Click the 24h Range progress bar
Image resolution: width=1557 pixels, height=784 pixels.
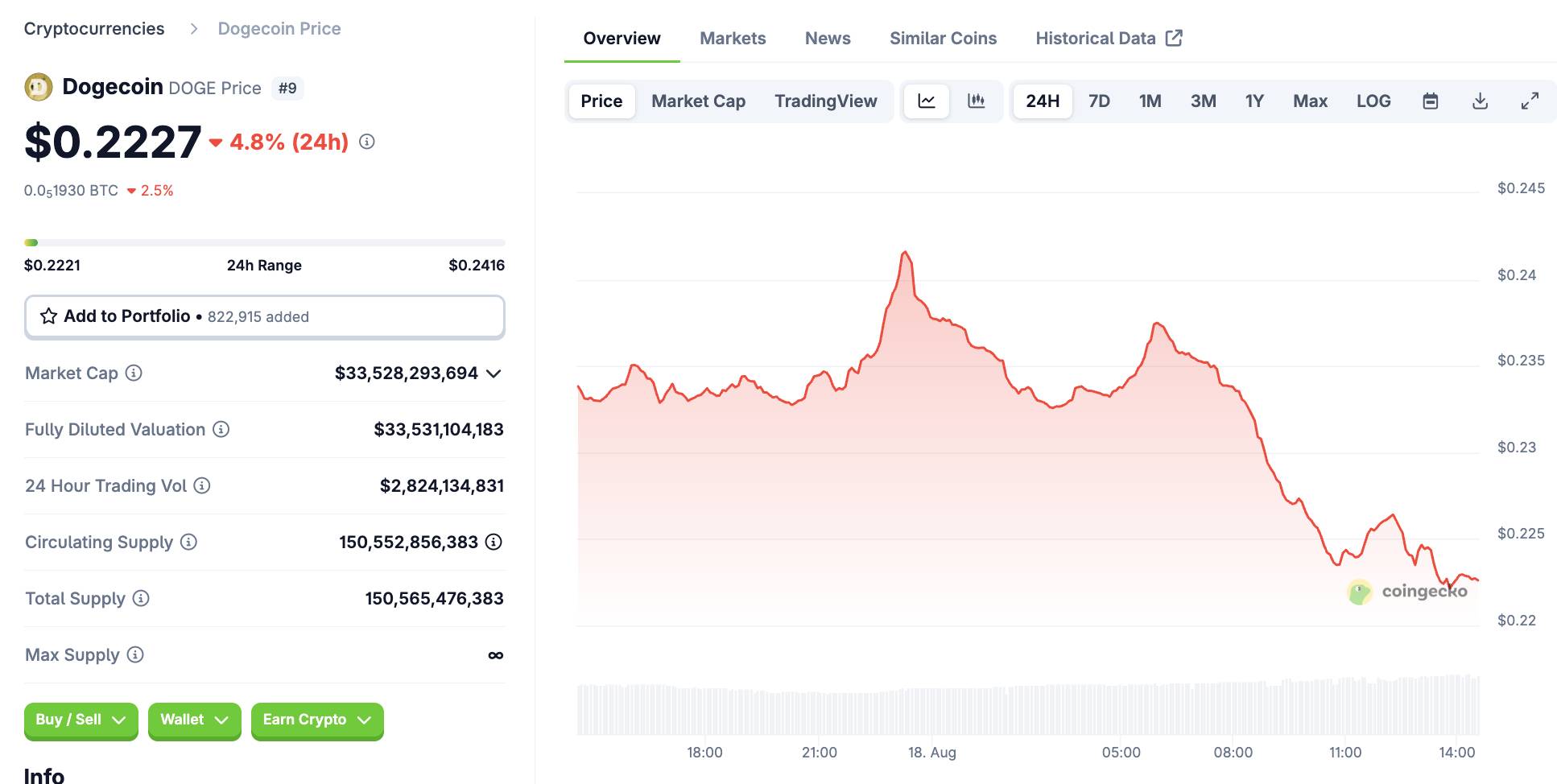[265, 242]
